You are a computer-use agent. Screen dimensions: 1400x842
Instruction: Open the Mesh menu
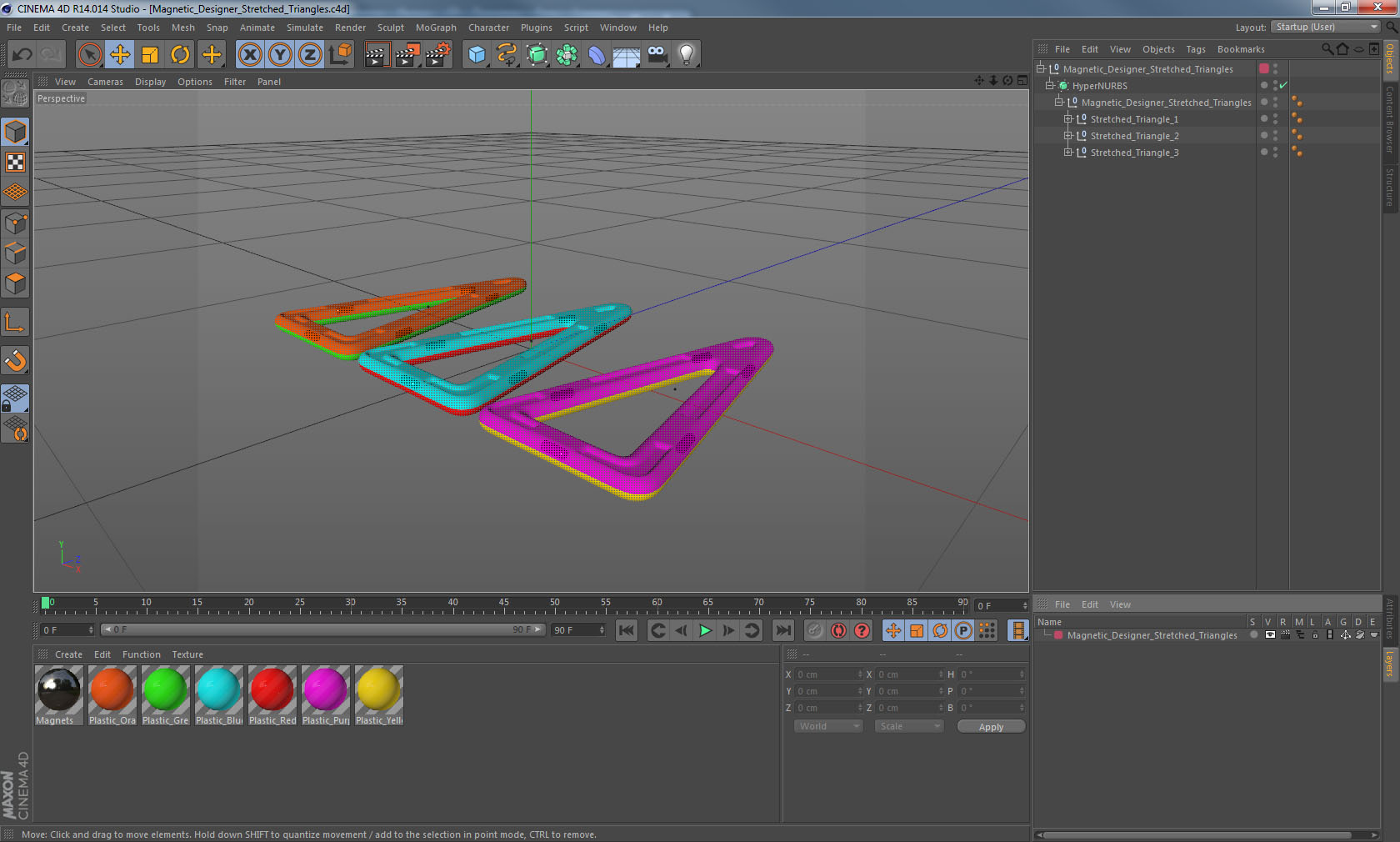[x=183, y=28]
